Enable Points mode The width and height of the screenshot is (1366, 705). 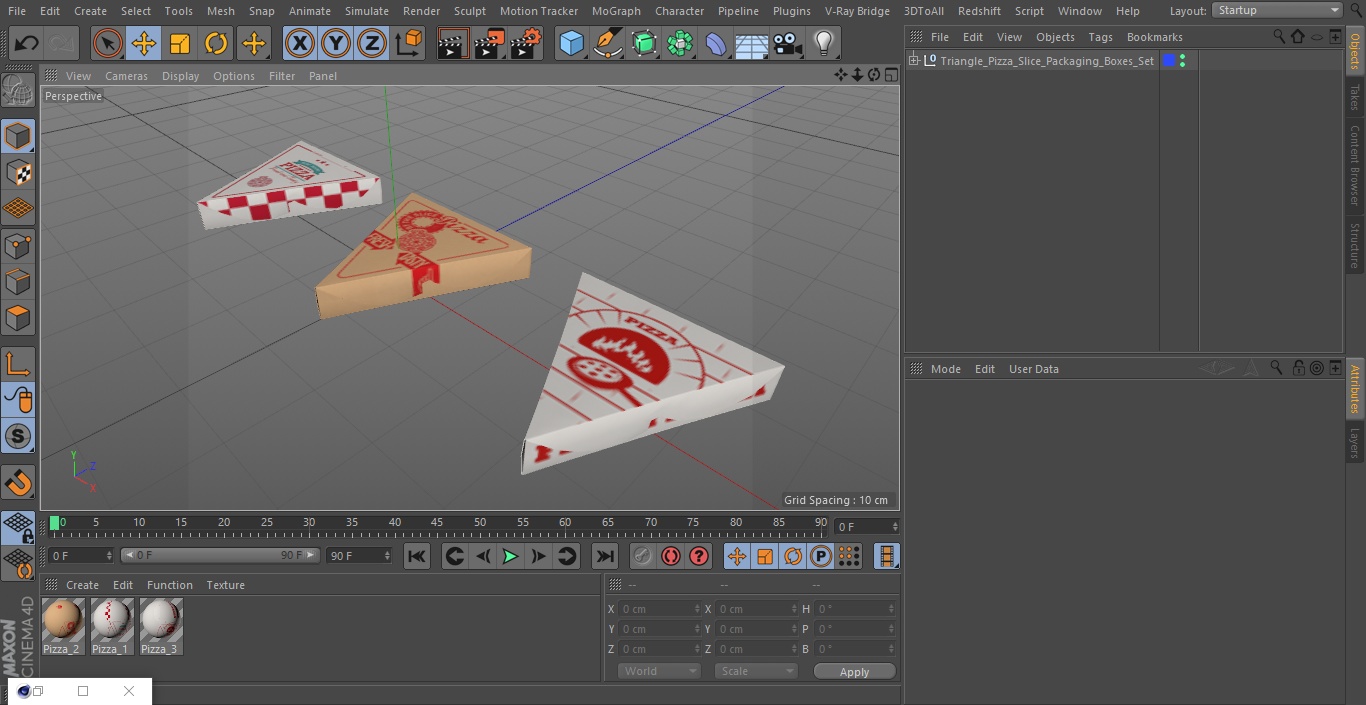(x=18, y=245)
